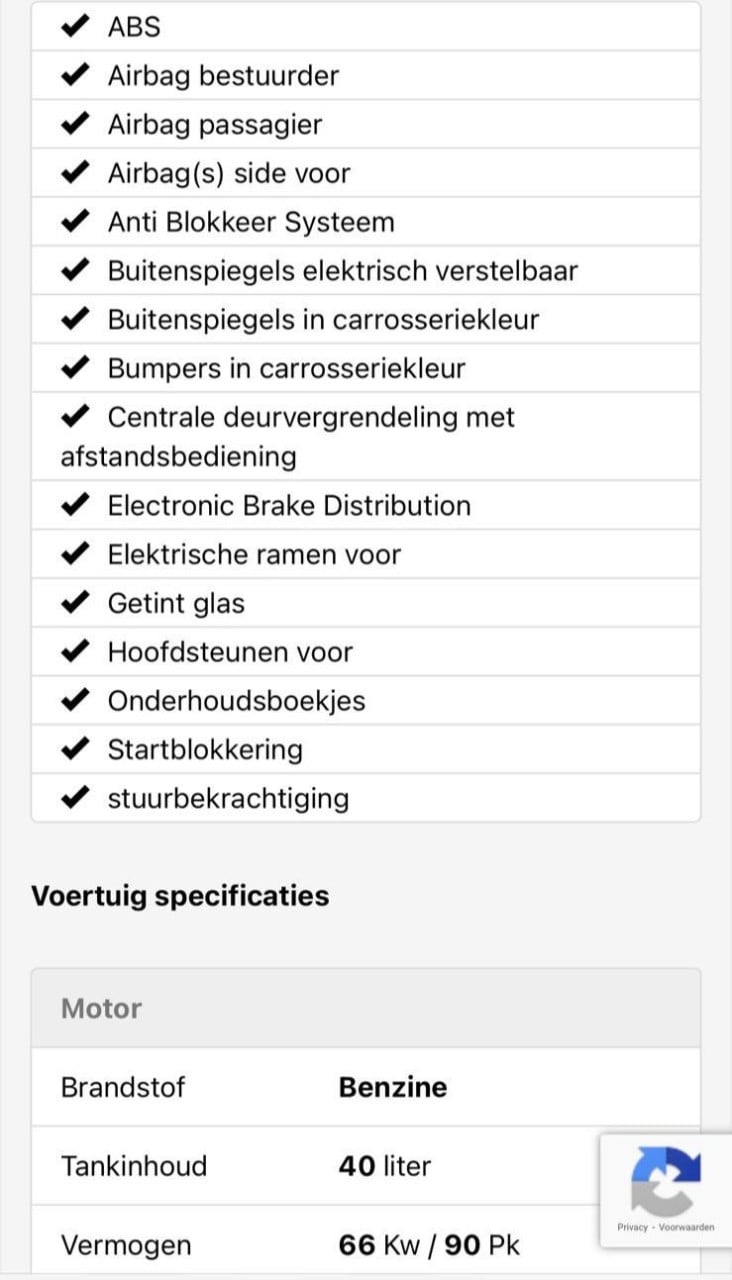Select the Anti Blokkeer Systeem item
This screenshot has width=732, height=1280.
pyautogui.click(x=366, y=222)
